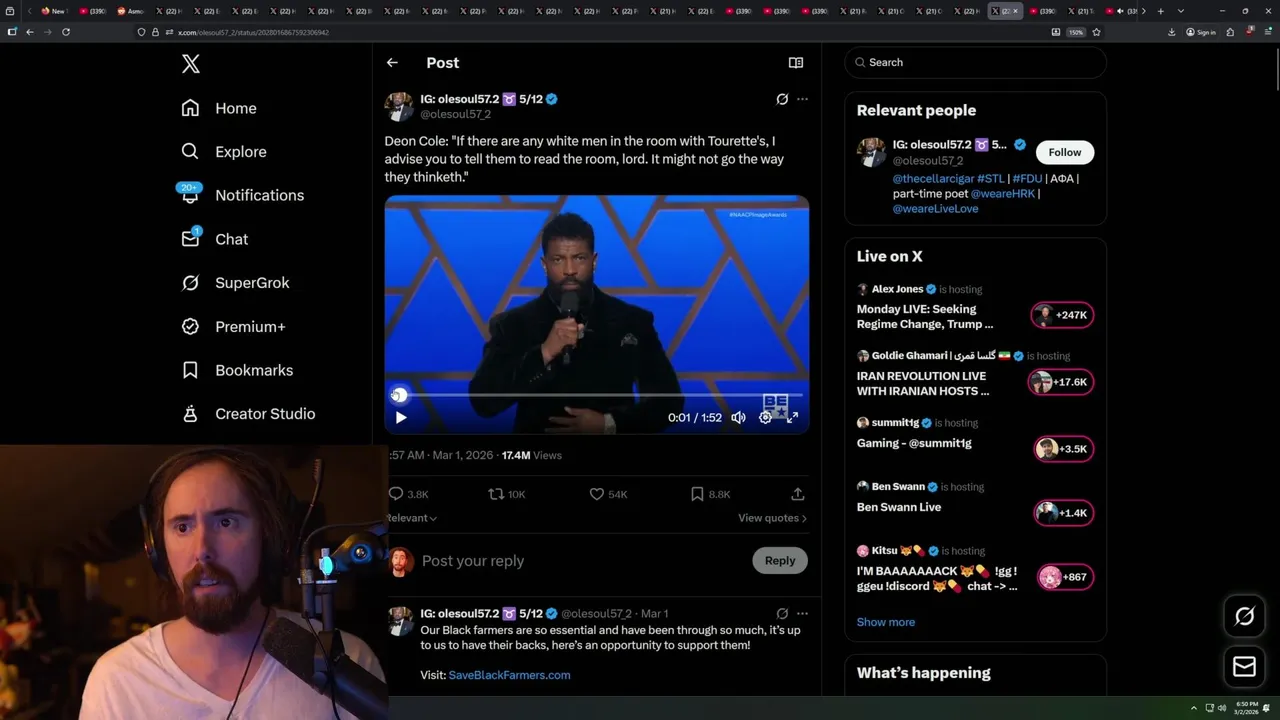
Task: Bookmark page with star icon in address bar
Action: click(x=1096, y=32)
